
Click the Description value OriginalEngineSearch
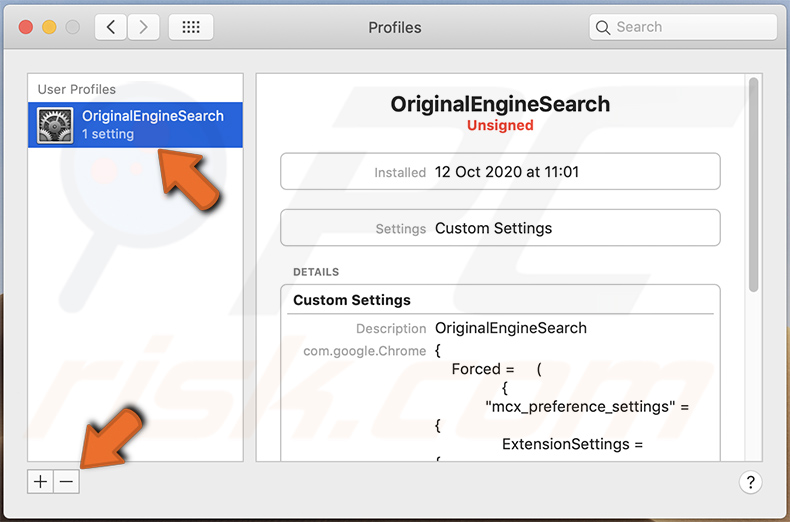click(x=510, y=328)
